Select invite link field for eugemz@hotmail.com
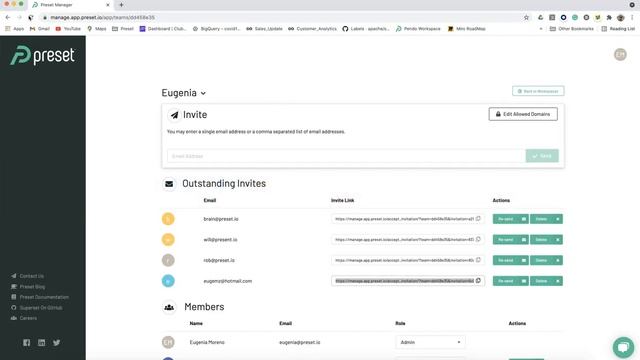640x360 pixels. click(x=404, y=281)
